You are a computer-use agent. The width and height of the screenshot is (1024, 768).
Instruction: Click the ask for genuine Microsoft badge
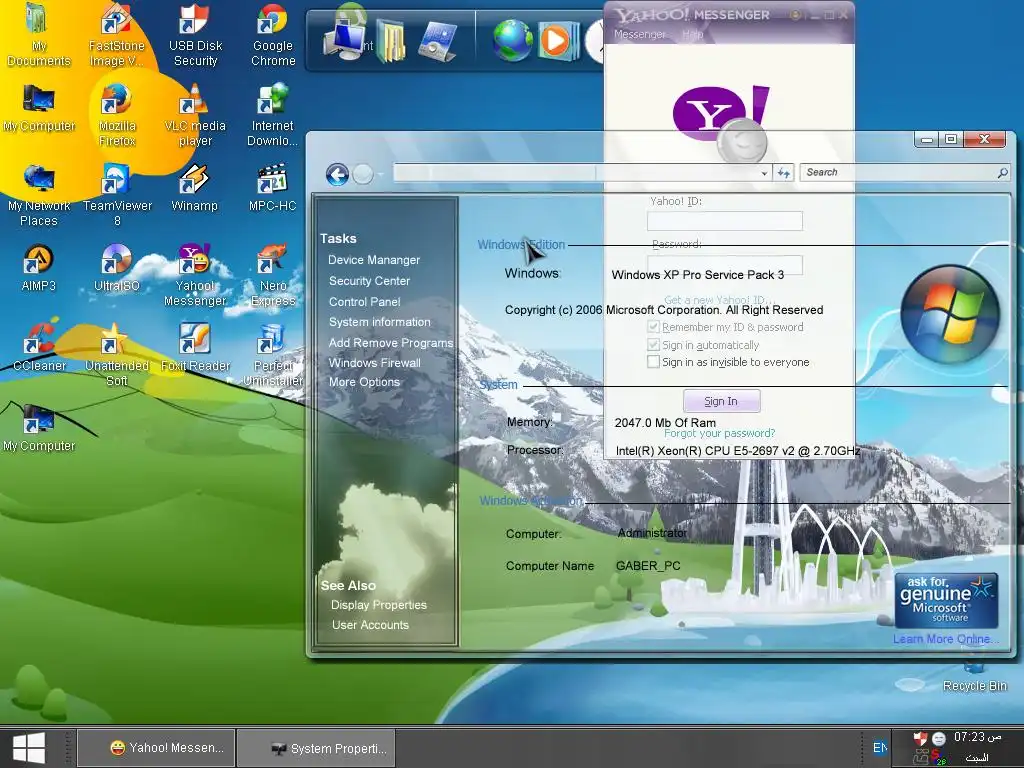click(x=946, y=600)
